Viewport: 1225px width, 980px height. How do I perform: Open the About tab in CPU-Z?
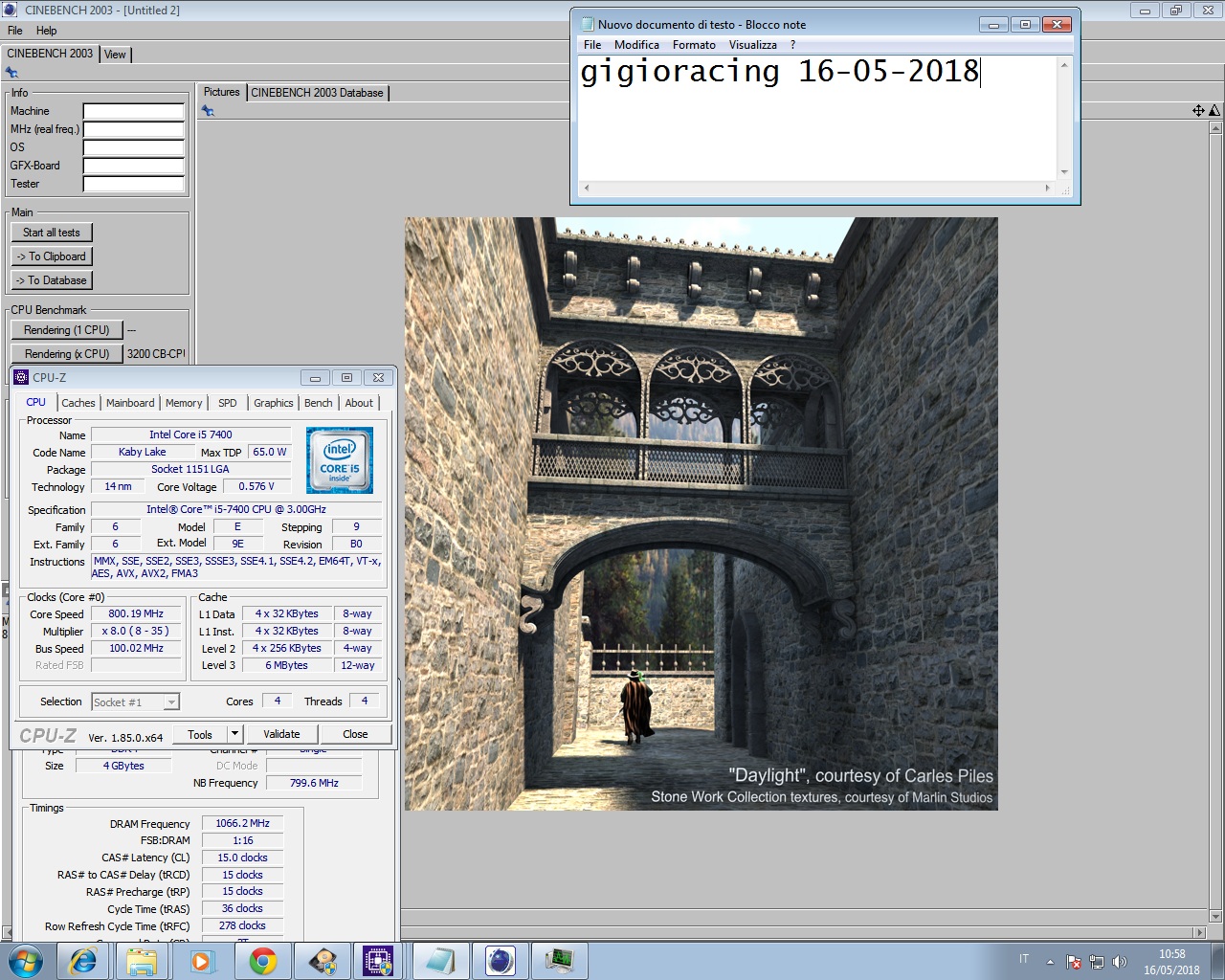coord(359,403)
